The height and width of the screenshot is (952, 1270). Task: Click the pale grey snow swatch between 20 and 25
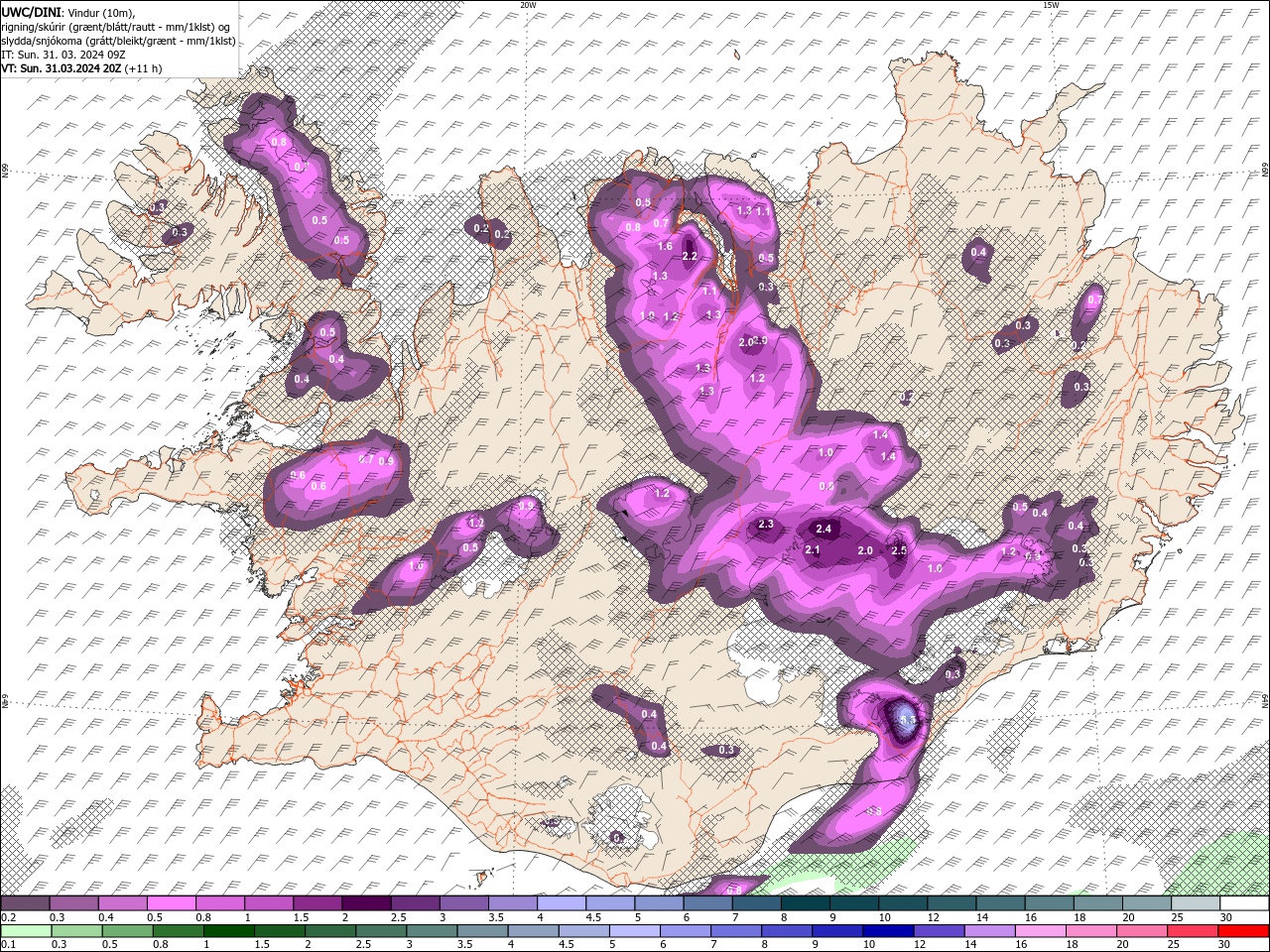pyautogui.click(x=1147, y=902)
